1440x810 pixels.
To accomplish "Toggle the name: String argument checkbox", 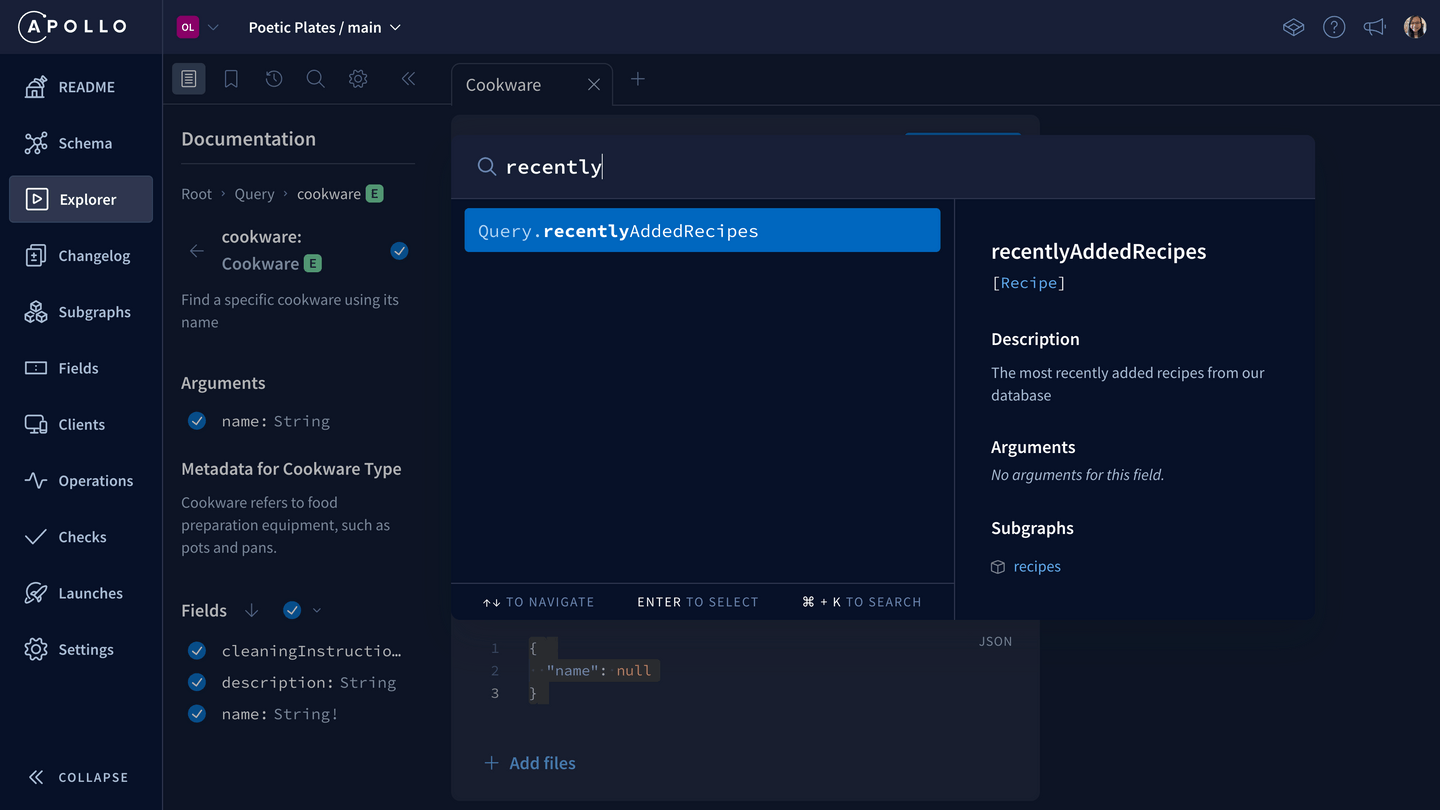I will coord(197,421).
